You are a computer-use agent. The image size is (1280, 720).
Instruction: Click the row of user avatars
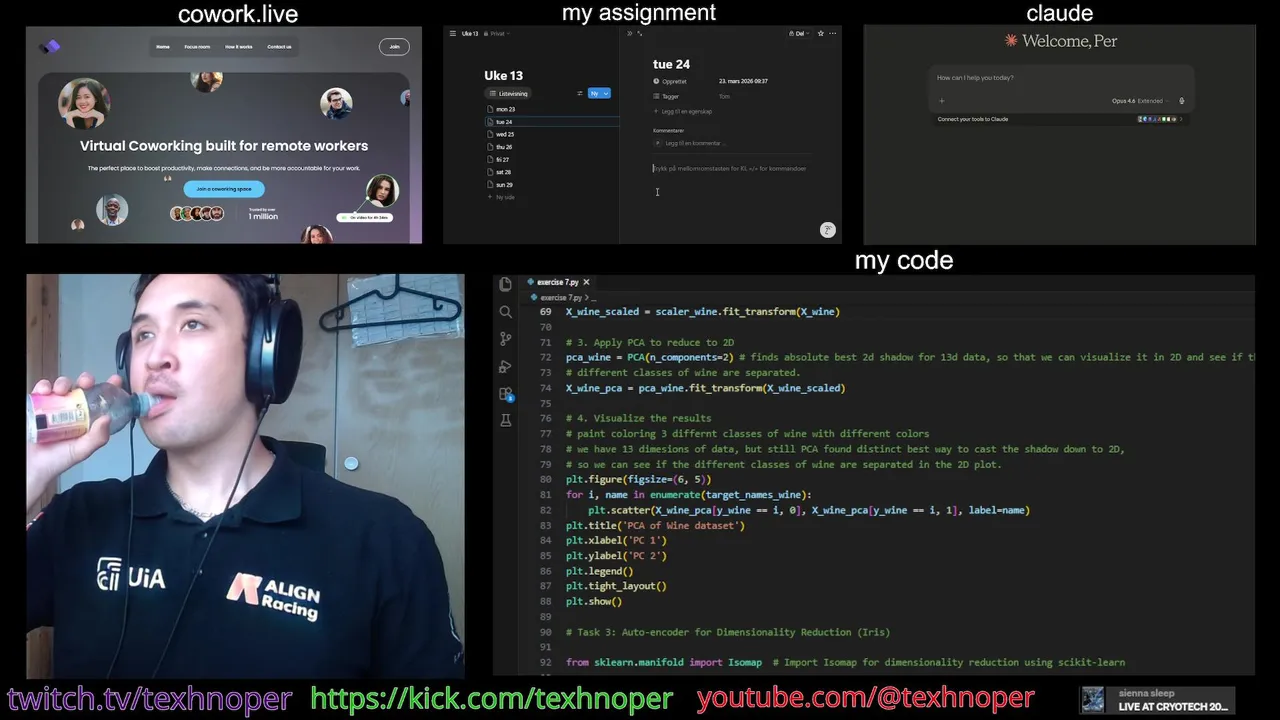[196, 214]
